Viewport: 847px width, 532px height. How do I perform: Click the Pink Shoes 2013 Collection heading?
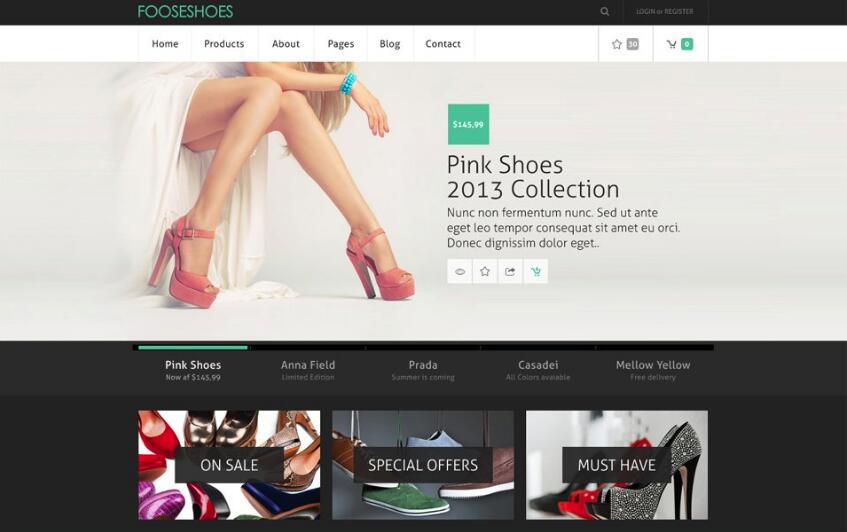533,177
